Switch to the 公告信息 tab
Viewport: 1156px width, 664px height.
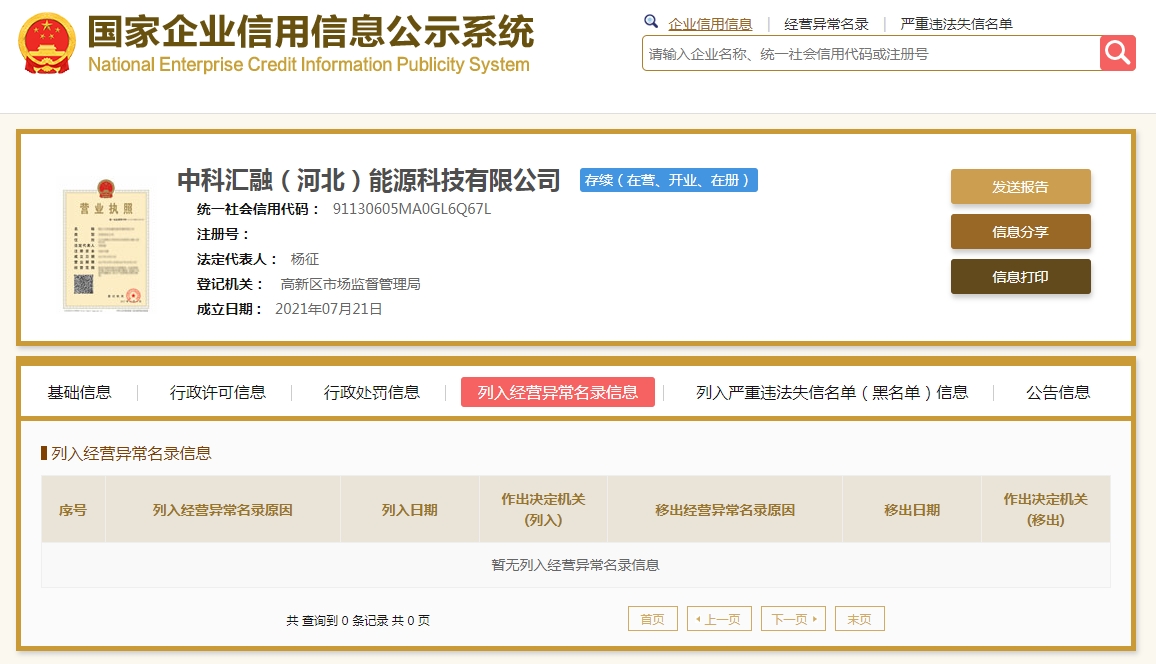(1058, 392)
